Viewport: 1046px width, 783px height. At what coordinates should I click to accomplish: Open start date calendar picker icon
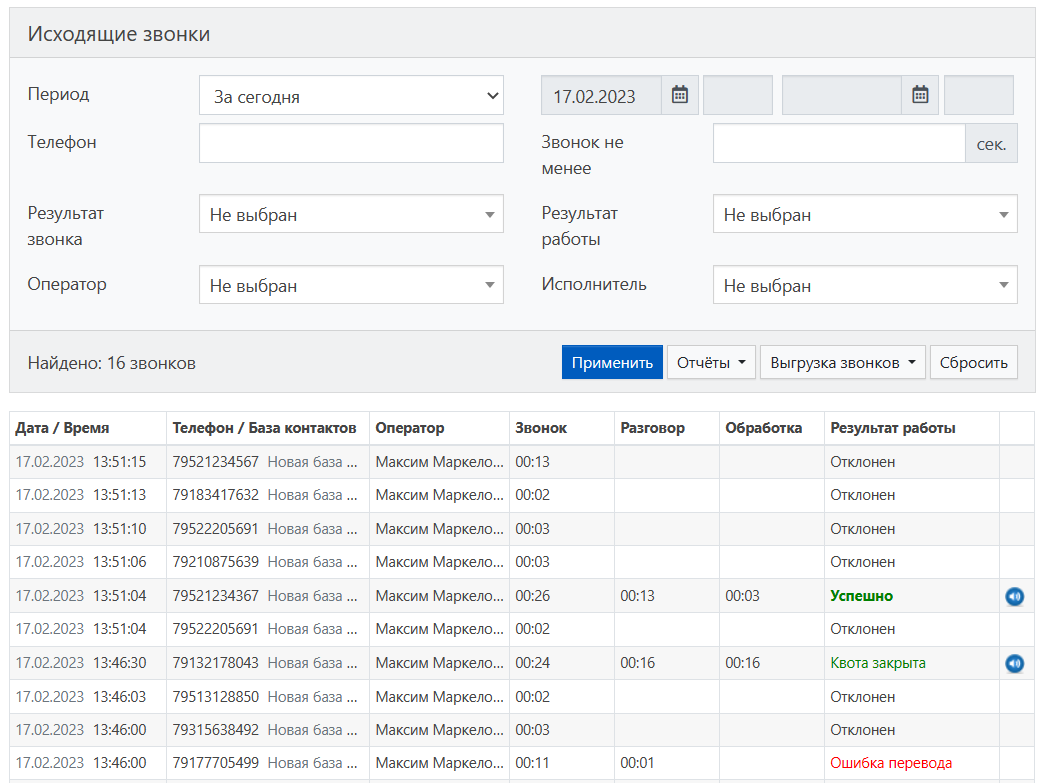[680, 96]
